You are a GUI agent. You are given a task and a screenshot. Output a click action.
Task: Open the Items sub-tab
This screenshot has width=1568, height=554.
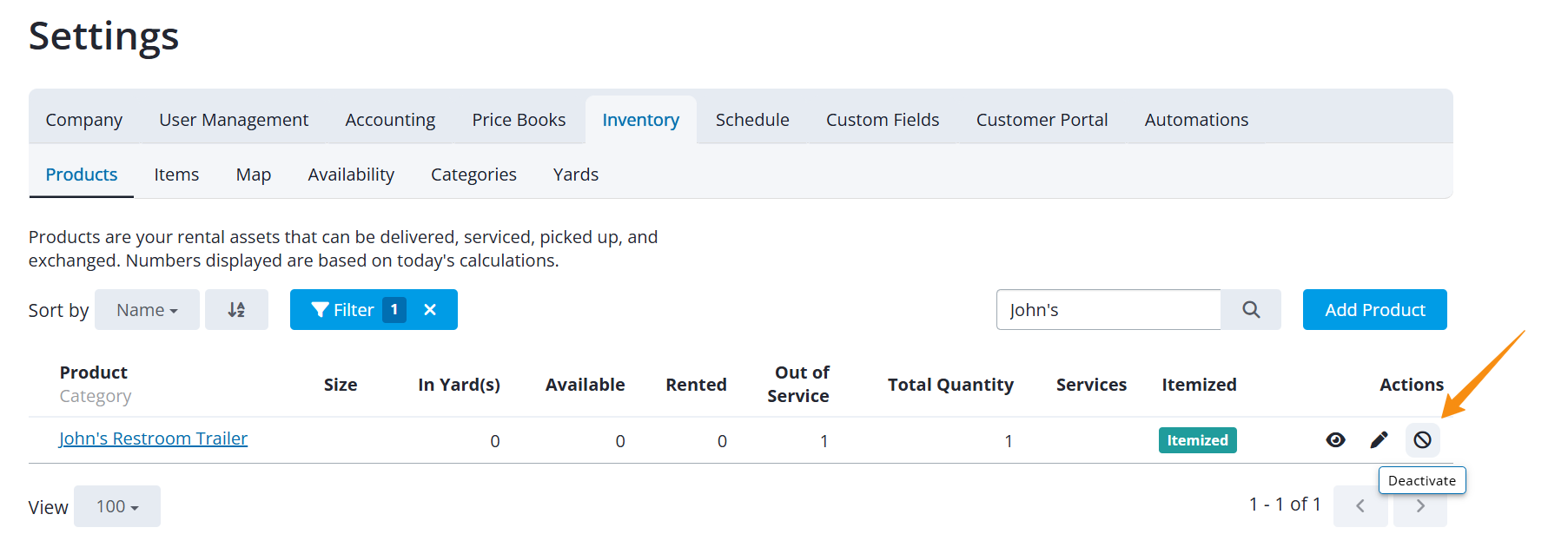[176, 175]
